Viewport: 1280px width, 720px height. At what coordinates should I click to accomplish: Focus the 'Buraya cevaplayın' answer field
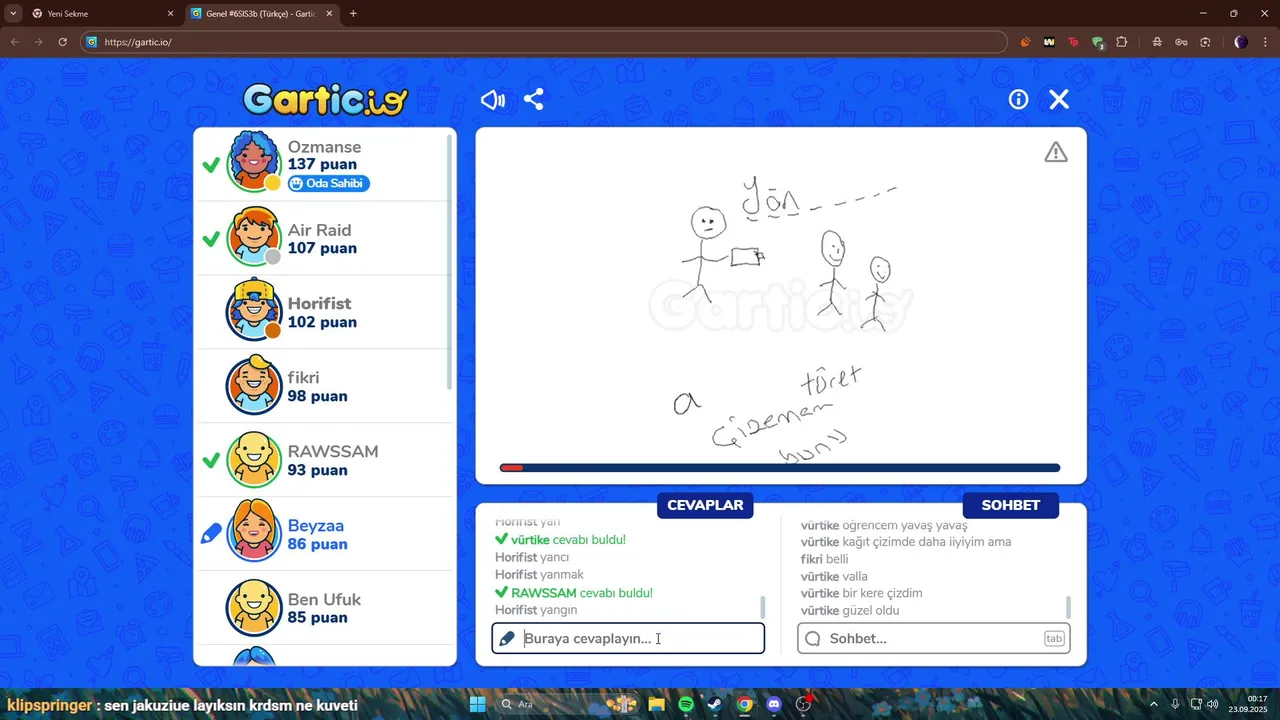[628, 638]
